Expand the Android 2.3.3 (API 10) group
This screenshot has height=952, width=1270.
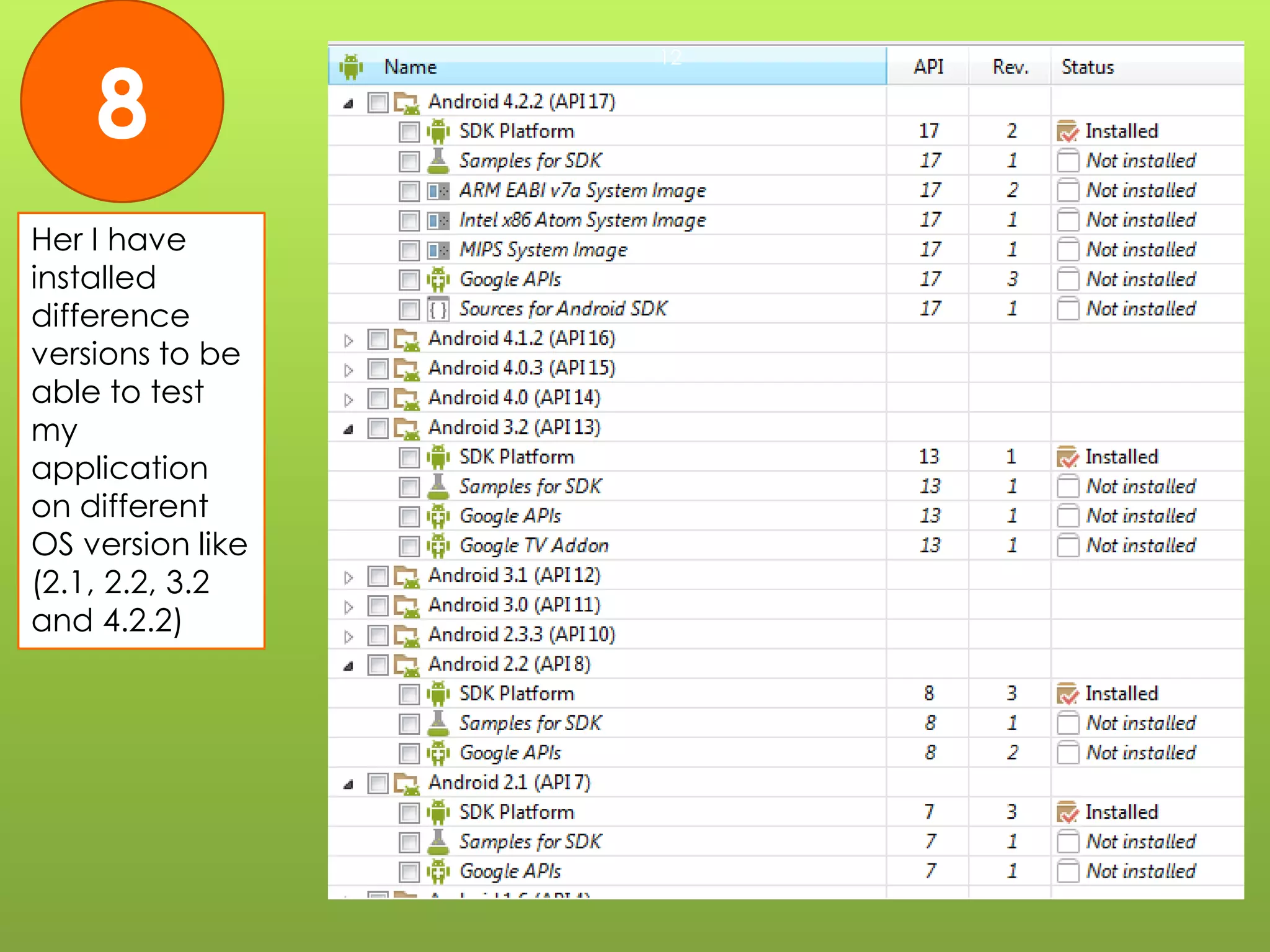349,637
